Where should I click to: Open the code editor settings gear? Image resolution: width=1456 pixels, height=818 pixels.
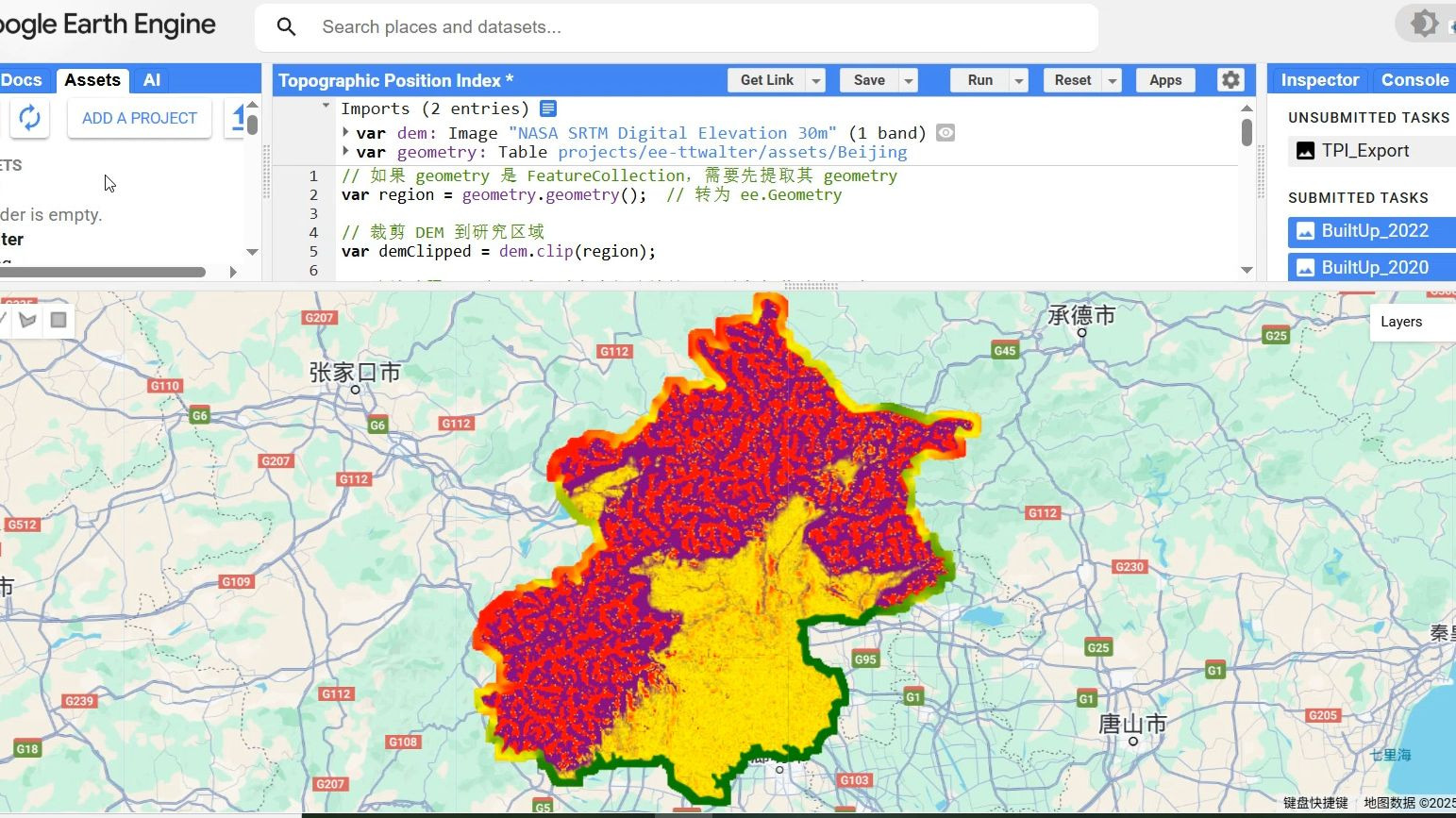pos(1230,80)
